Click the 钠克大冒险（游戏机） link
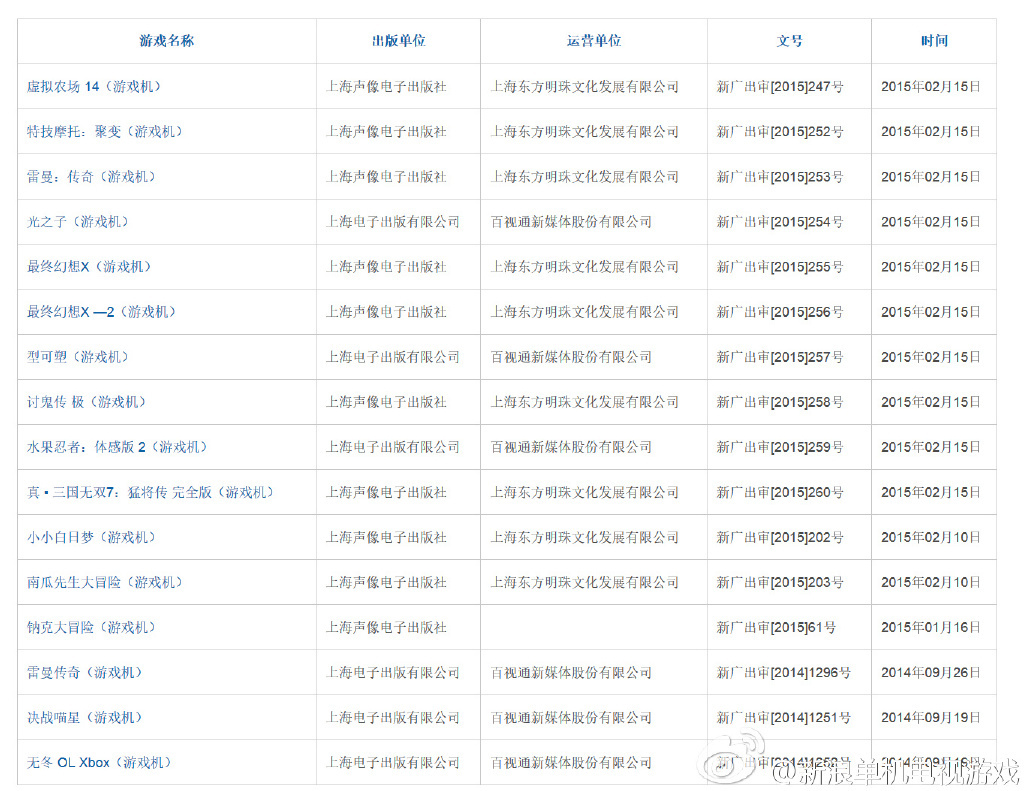The height and width of the screenshot is (791, 1024). coord(91,627)
